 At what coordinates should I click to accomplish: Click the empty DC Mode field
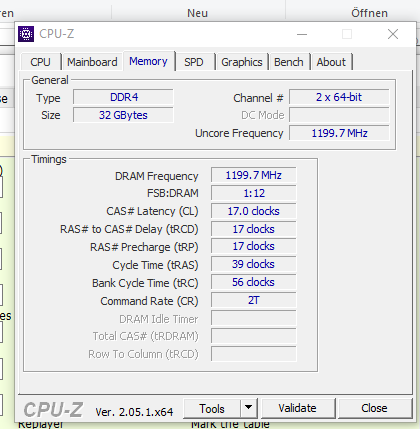(339, 115)
